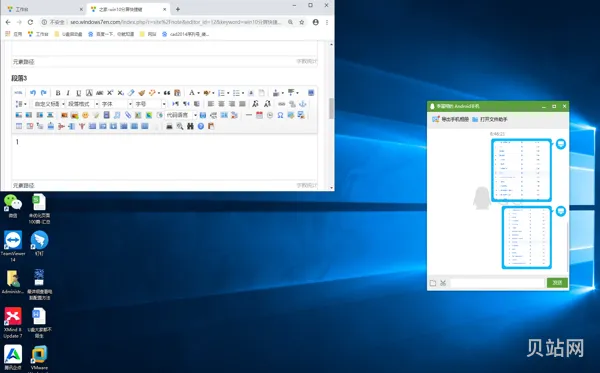The width and height of the screenshot is (600, 373).
Task: Insert horizontal rule line icon
Action: pos(249,115)
